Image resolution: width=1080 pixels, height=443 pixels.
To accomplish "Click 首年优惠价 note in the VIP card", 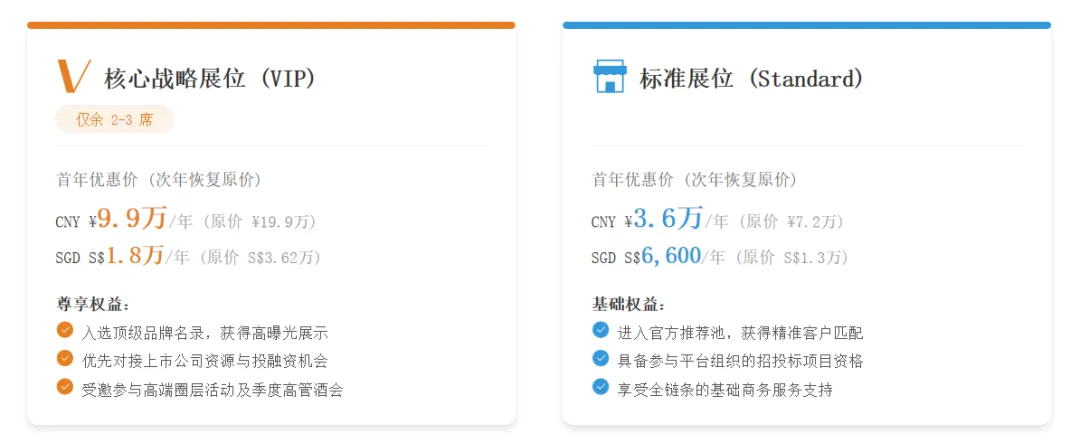I will coord(159,181).
